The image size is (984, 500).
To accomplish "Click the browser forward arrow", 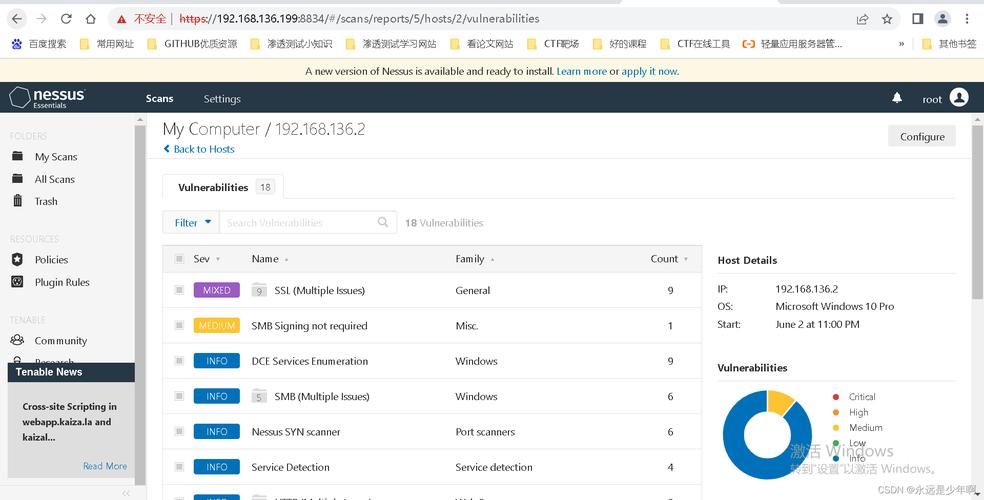I will tap(41, 19).
